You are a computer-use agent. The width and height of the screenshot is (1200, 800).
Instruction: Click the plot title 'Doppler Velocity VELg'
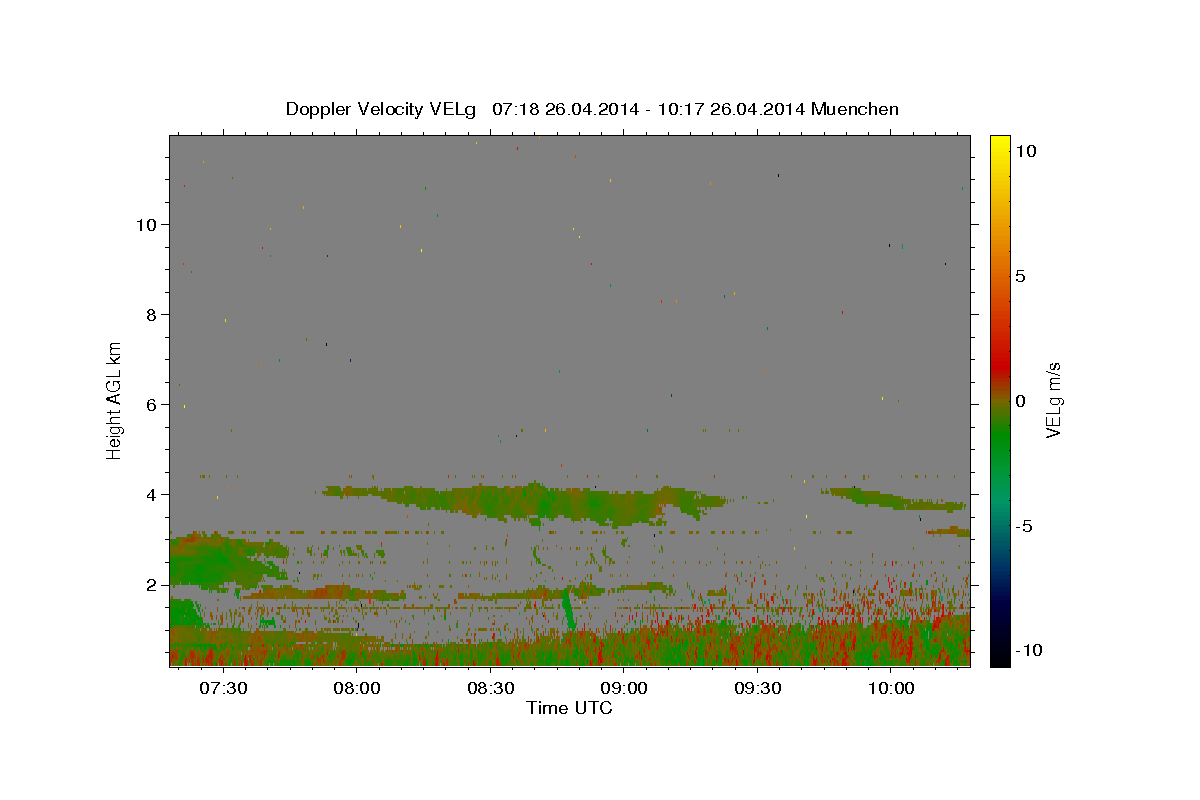pyautogui.click(x=382, y=109)
